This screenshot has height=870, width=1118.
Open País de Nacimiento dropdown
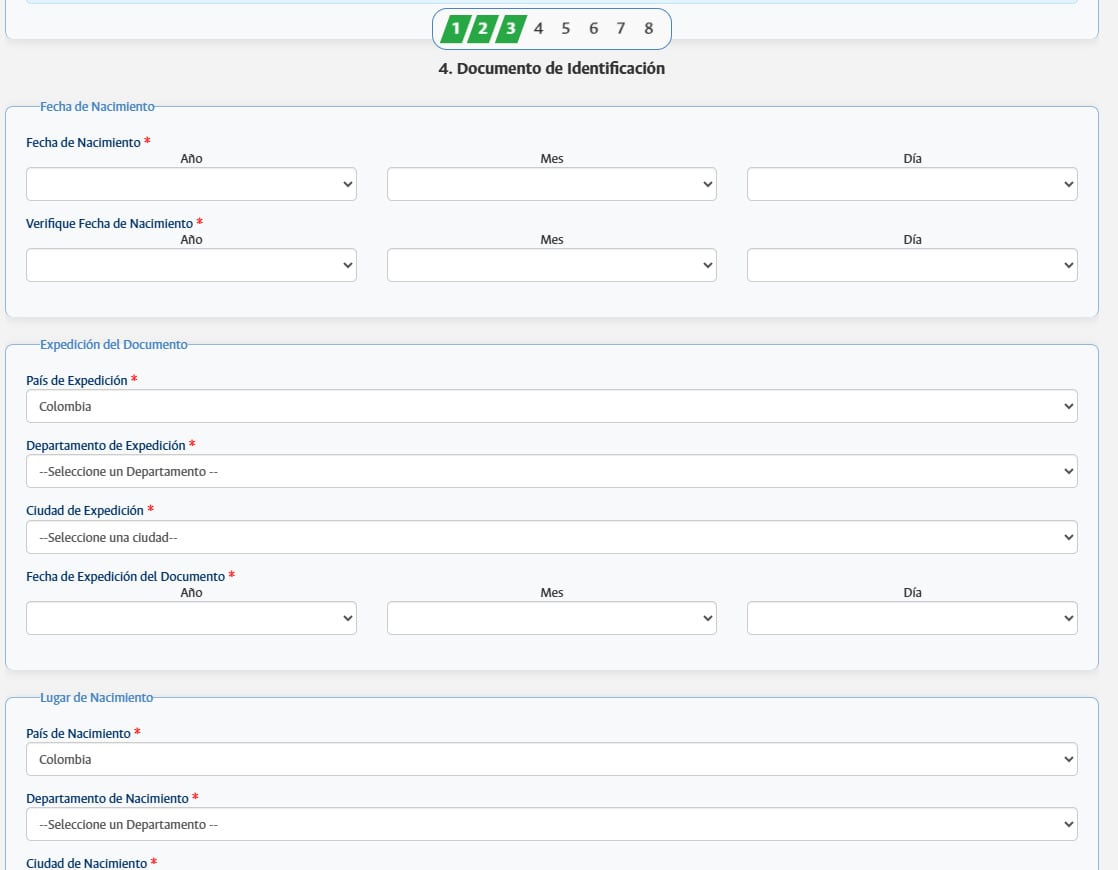551,759
